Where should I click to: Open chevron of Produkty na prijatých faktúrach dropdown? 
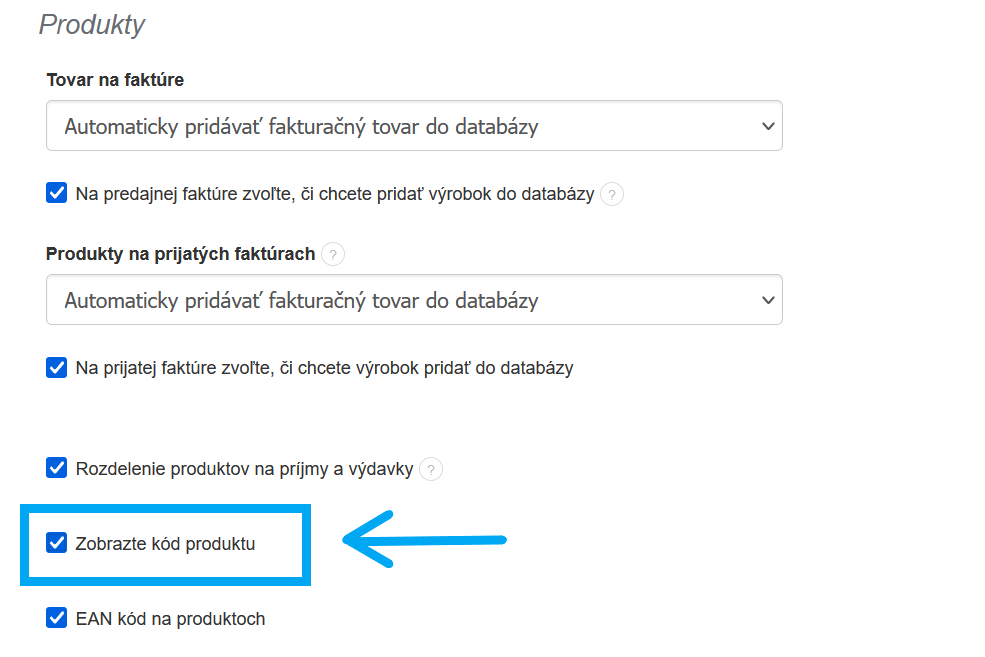click(x=767, y=300)
